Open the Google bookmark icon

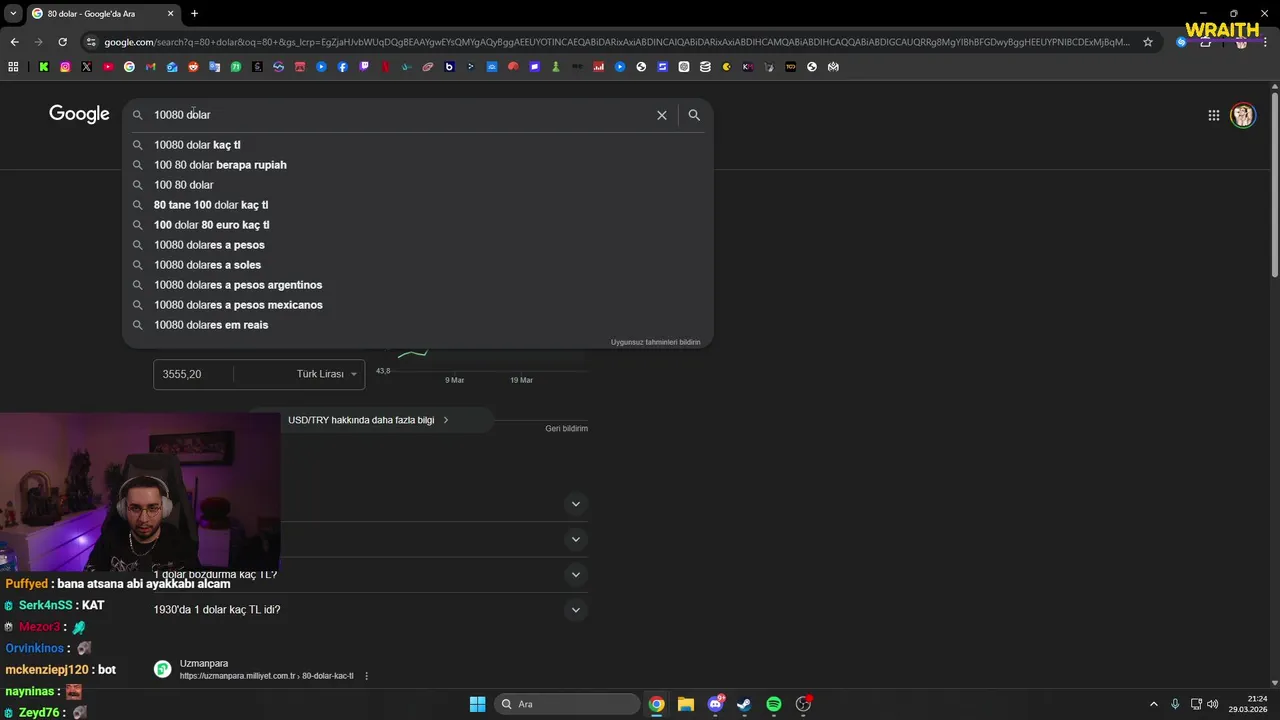point(129,67)
